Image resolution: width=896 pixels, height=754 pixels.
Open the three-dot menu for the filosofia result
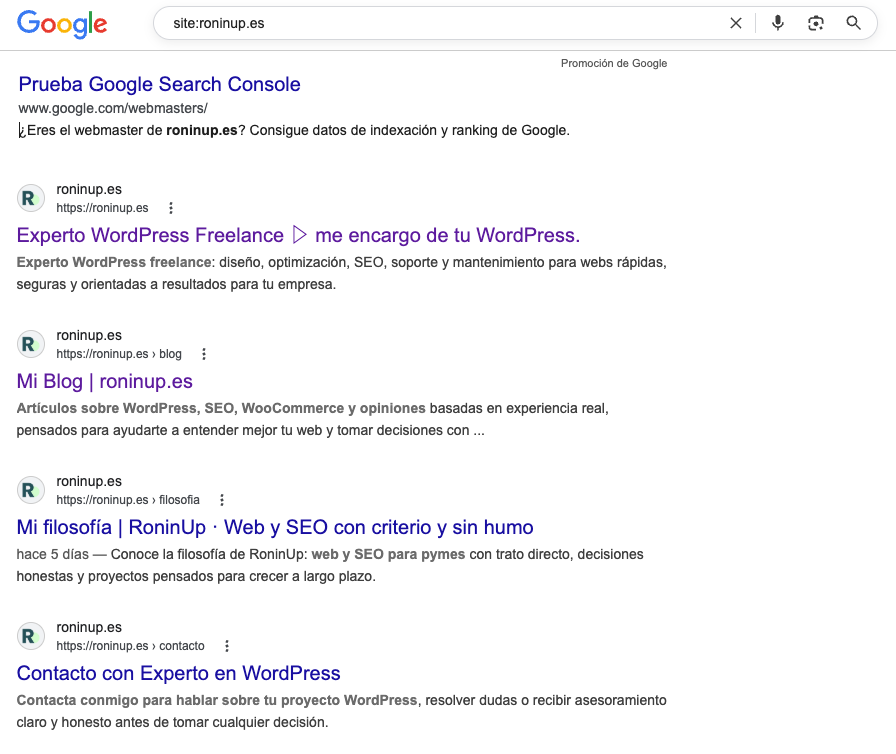point(222,500)
